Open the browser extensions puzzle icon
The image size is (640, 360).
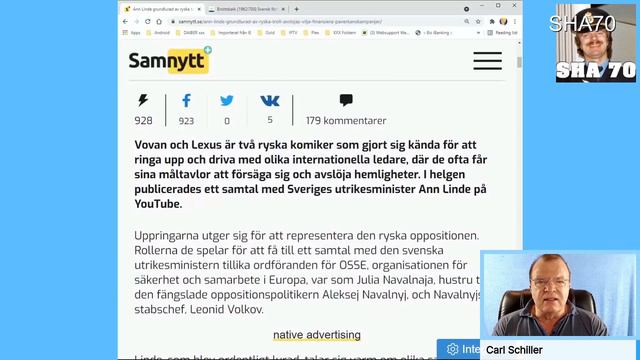coord(492,21)
